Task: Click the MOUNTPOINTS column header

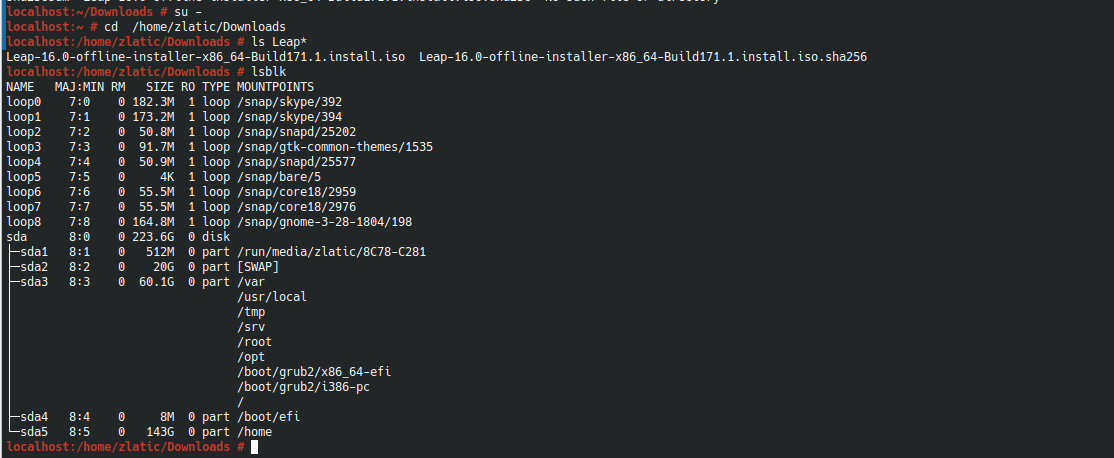Action: 275,87
